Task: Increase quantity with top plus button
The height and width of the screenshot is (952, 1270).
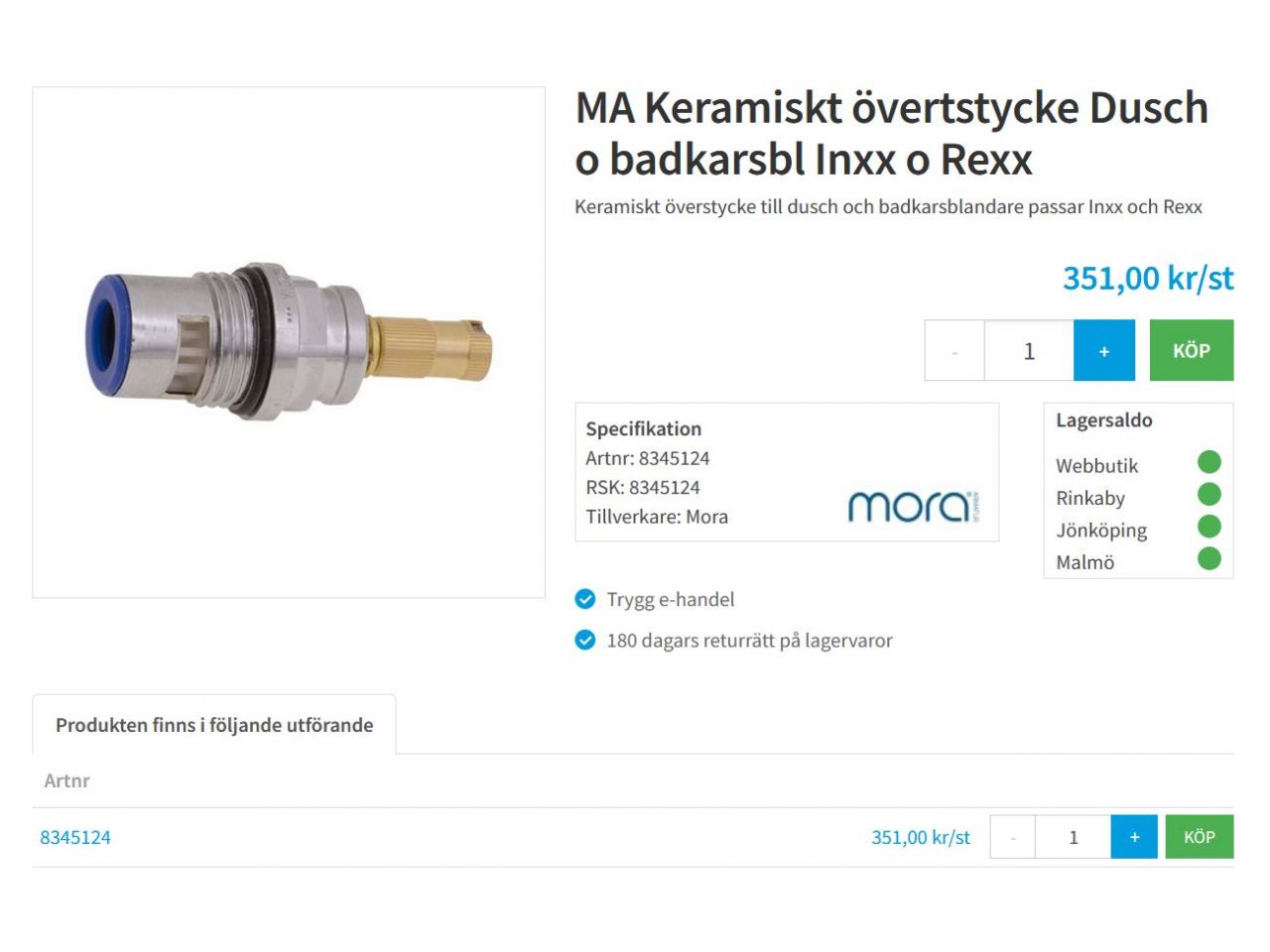Action: [1103, 351]
